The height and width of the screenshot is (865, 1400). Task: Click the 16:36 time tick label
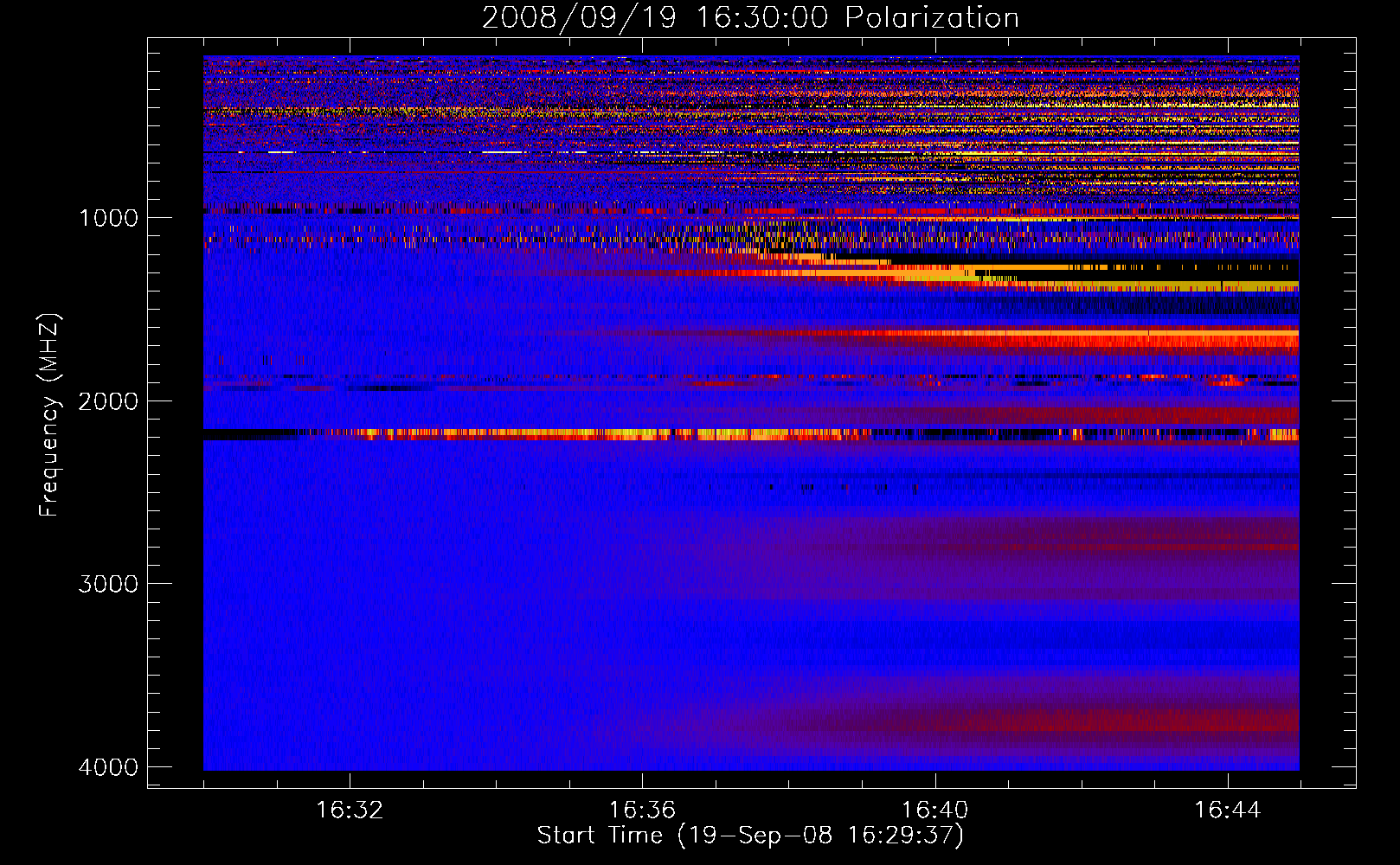click(642, 811)
